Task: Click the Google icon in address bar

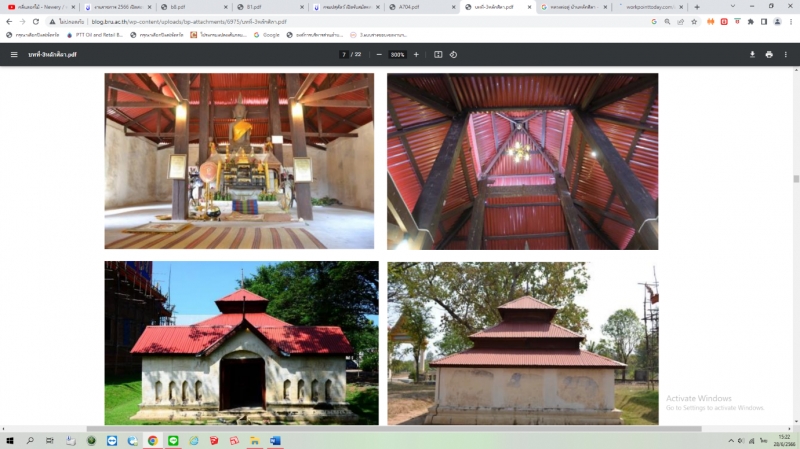Action: point(654,22)
